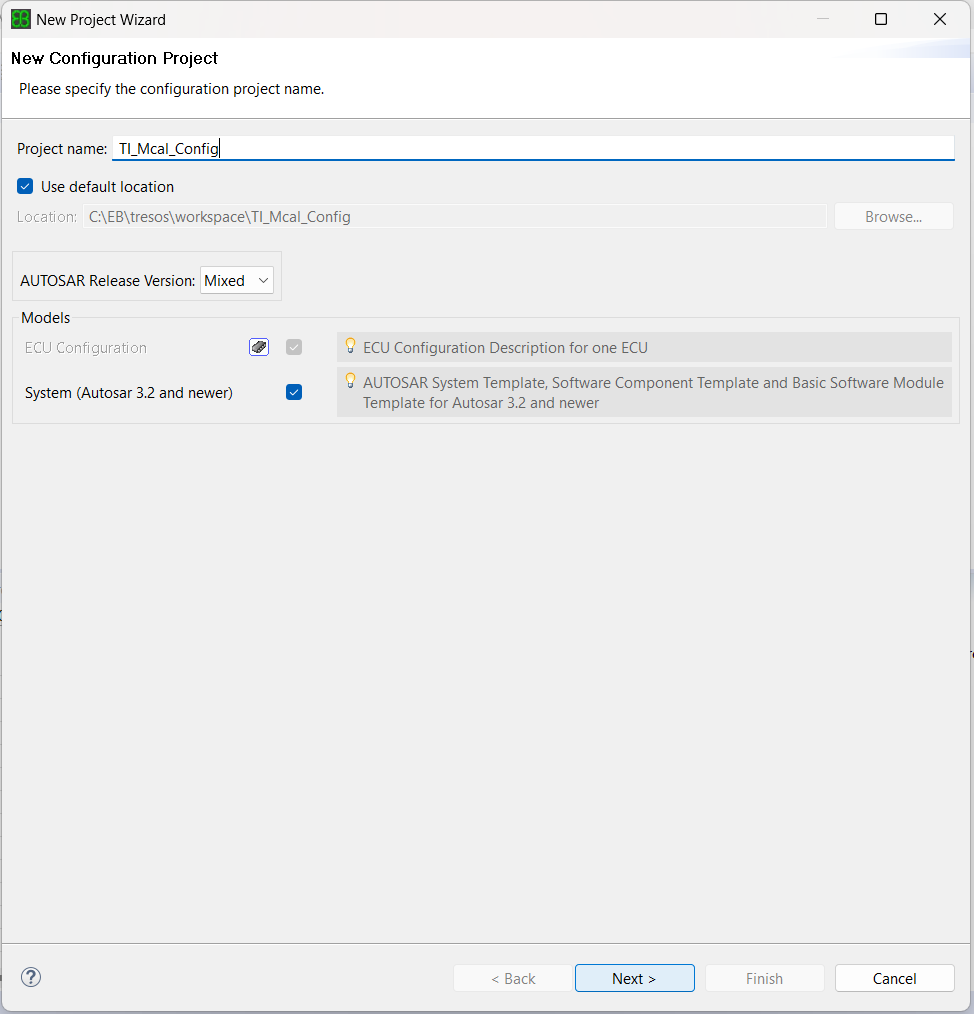This screenshot has width=974, height=1014.
Task: Click the greyed ECU Configuration checkbox
Action: 293,347
